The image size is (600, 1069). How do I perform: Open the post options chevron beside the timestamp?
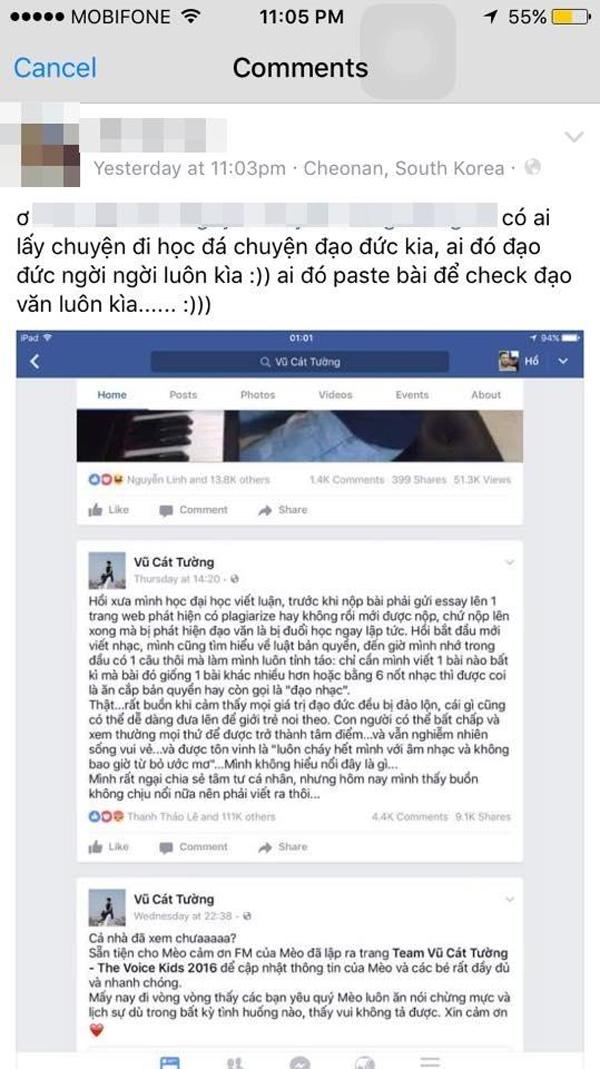[574, 138]
